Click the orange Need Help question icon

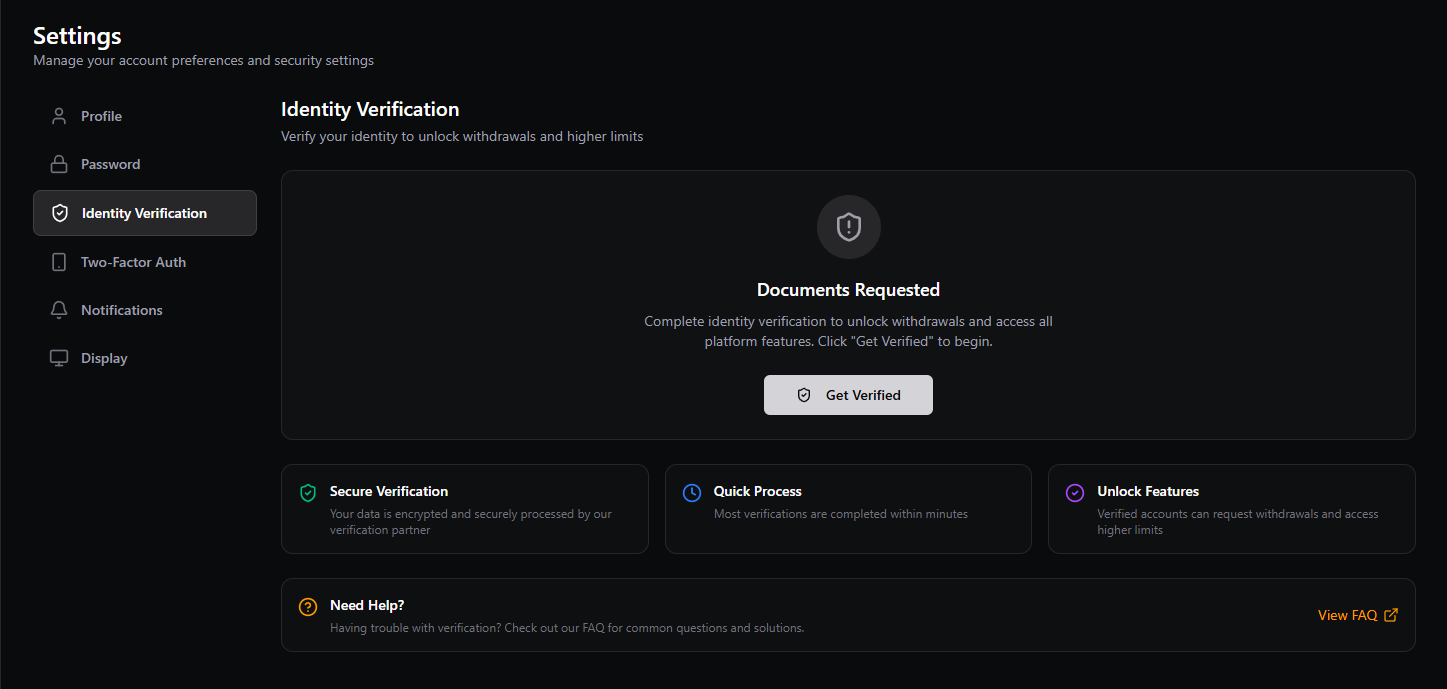coord(308,607)
